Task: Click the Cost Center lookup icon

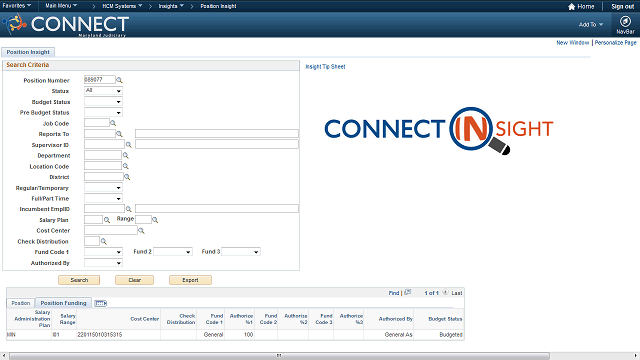Action: (141, 231)
